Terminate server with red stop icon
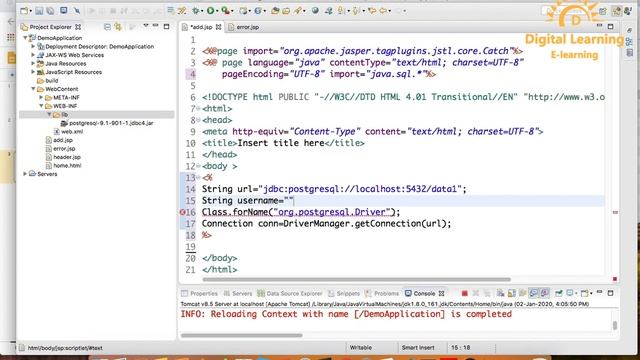This screenshot has width=640, height=360. (464, 293)
